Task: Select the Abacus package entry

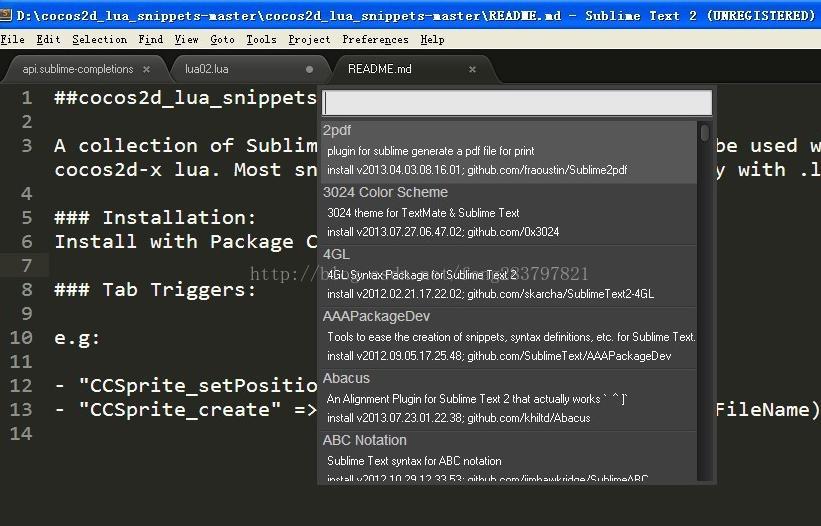Action: [x=509, y=400]
